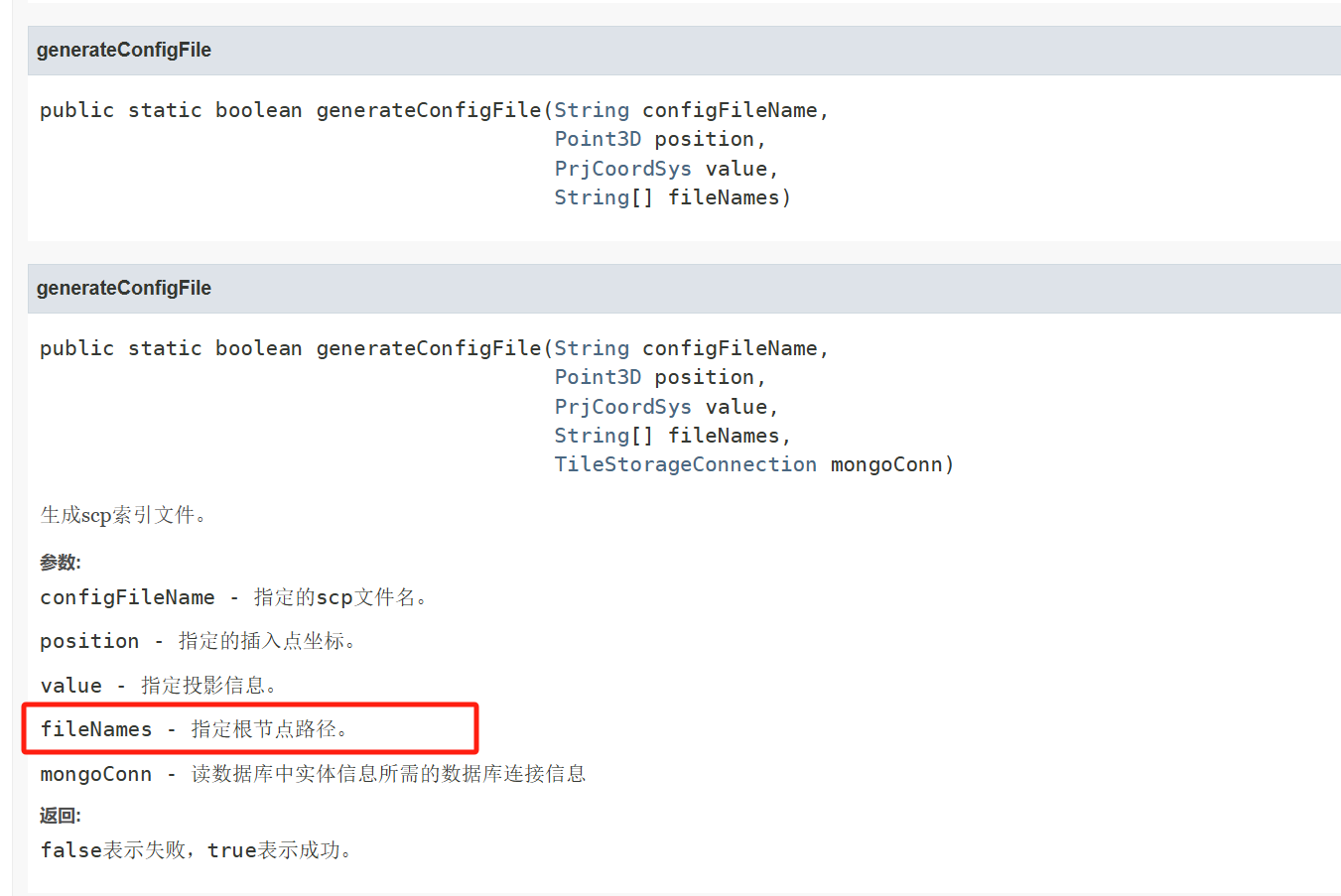Click String link in first generateConfigFile signature
This screenshot has width=1341, height=896.
(x=592, y=110)
